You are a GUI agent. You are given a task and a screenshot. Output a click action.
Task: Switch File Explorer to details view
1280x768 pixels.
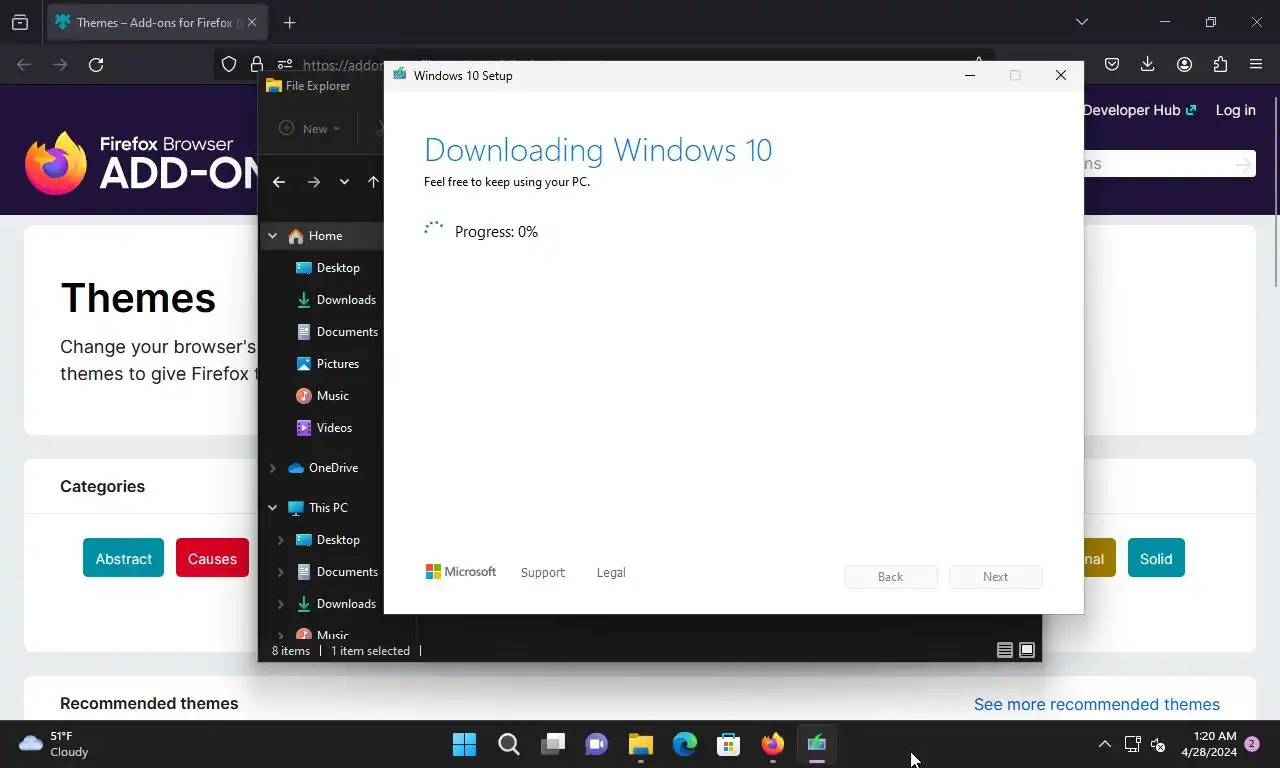point(1005,651)
